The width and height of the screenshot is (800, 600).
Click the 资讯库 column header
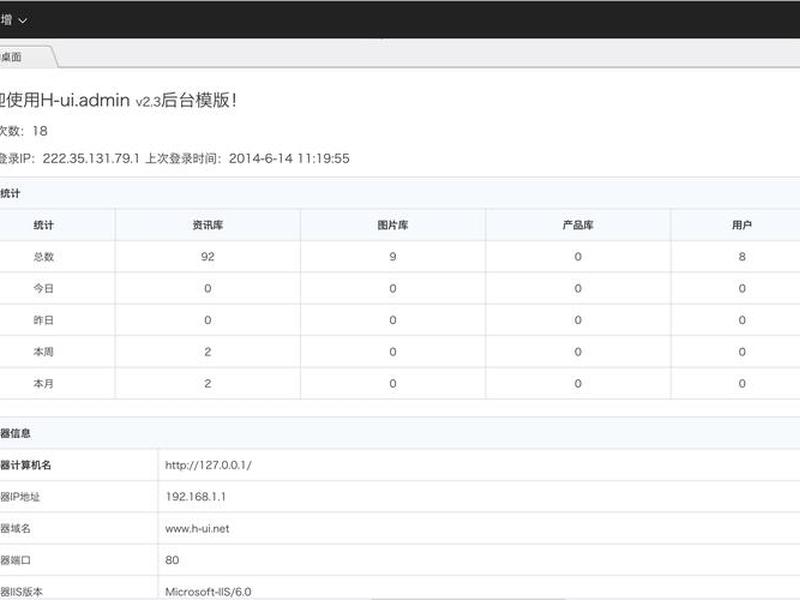pos(208,225)
